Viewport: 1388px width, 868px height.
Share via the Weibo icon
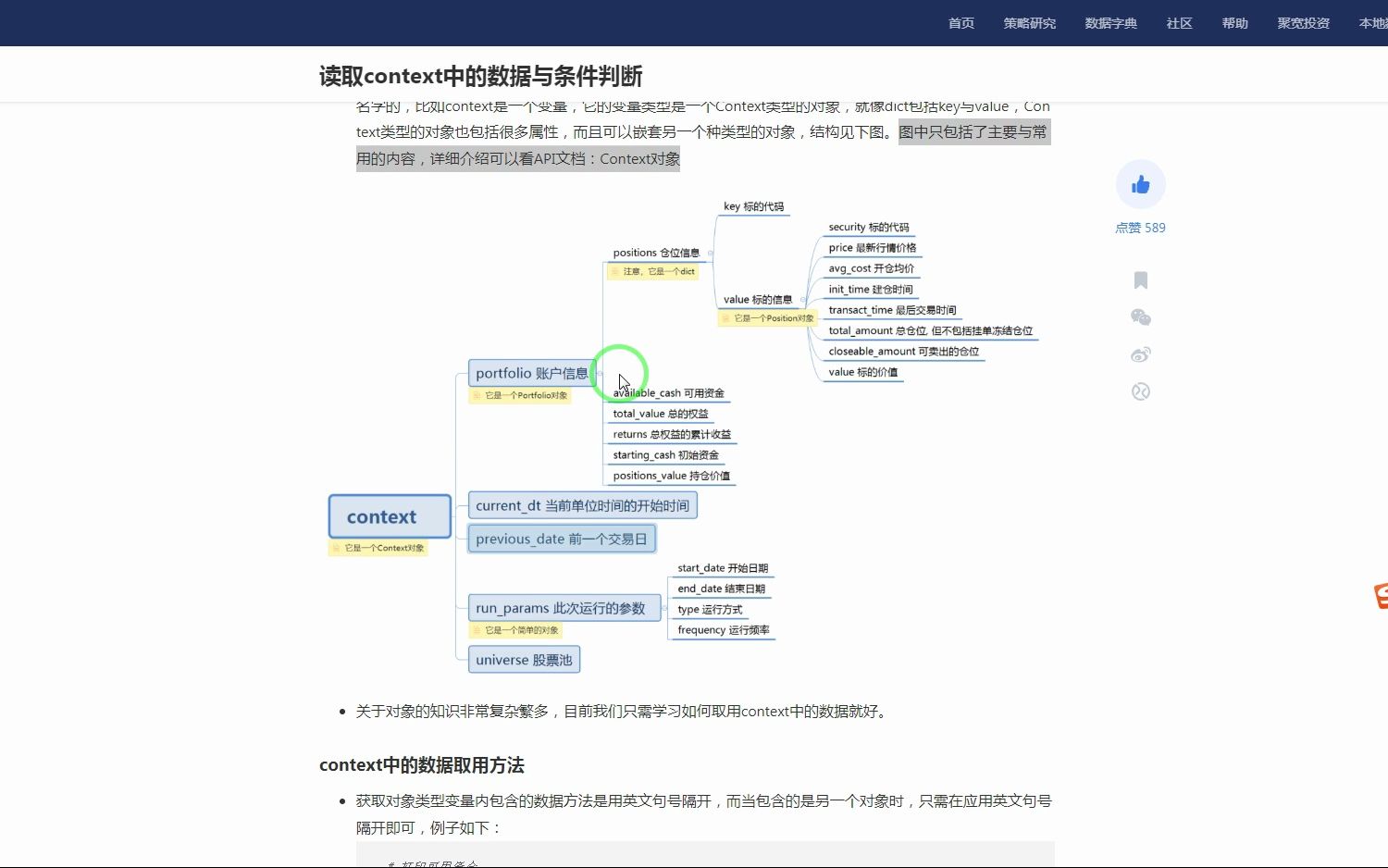click(1140, 354)
